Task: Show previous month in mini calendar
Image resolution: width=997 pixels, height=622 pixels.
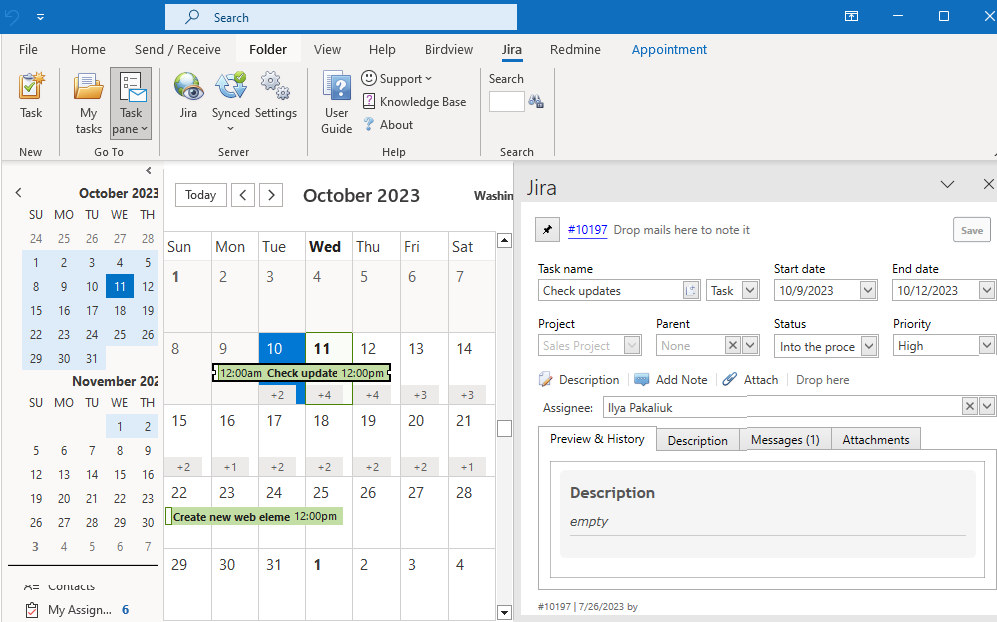Action: click(18, 192)
